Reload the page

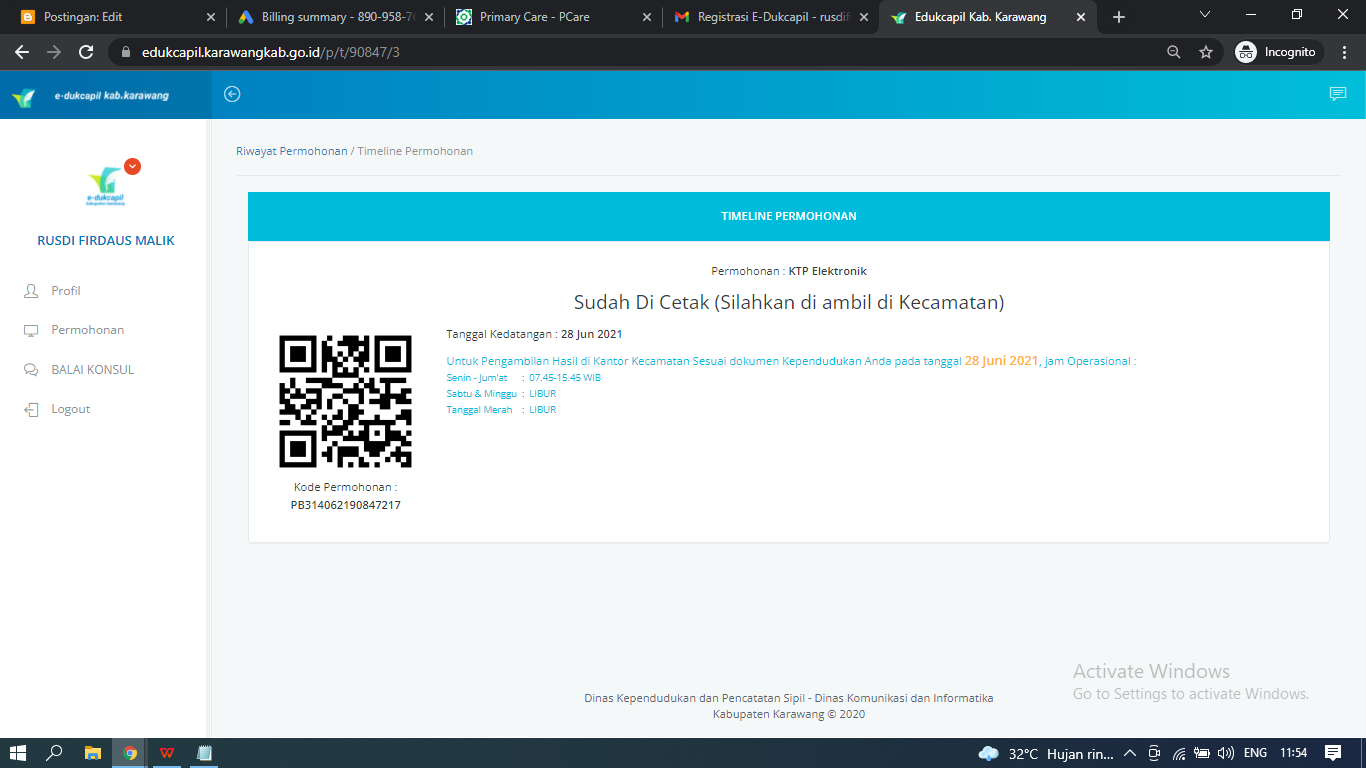point(86,52)
